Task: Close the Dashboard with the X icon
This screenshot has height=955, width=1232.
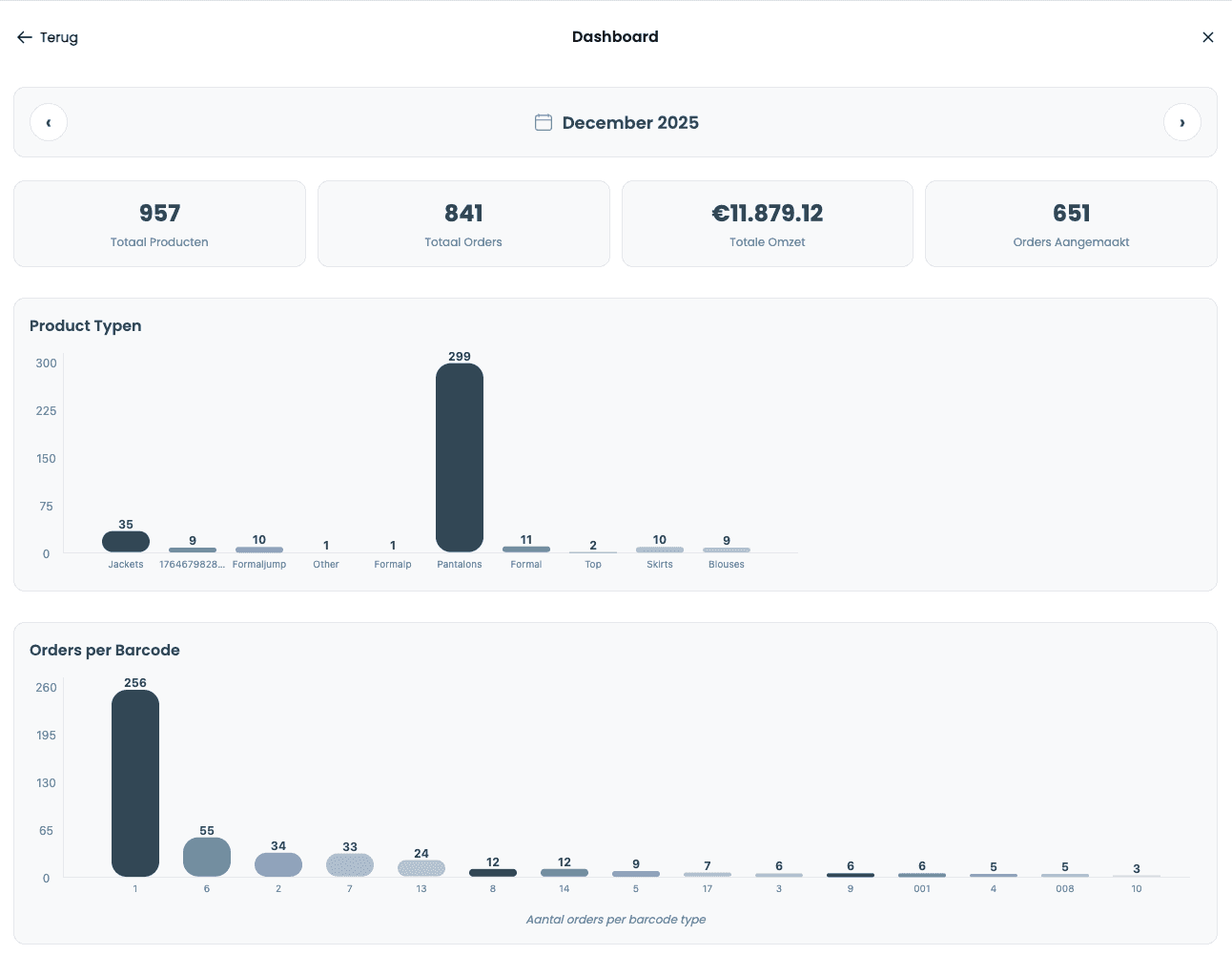Action: [1208, 37]
